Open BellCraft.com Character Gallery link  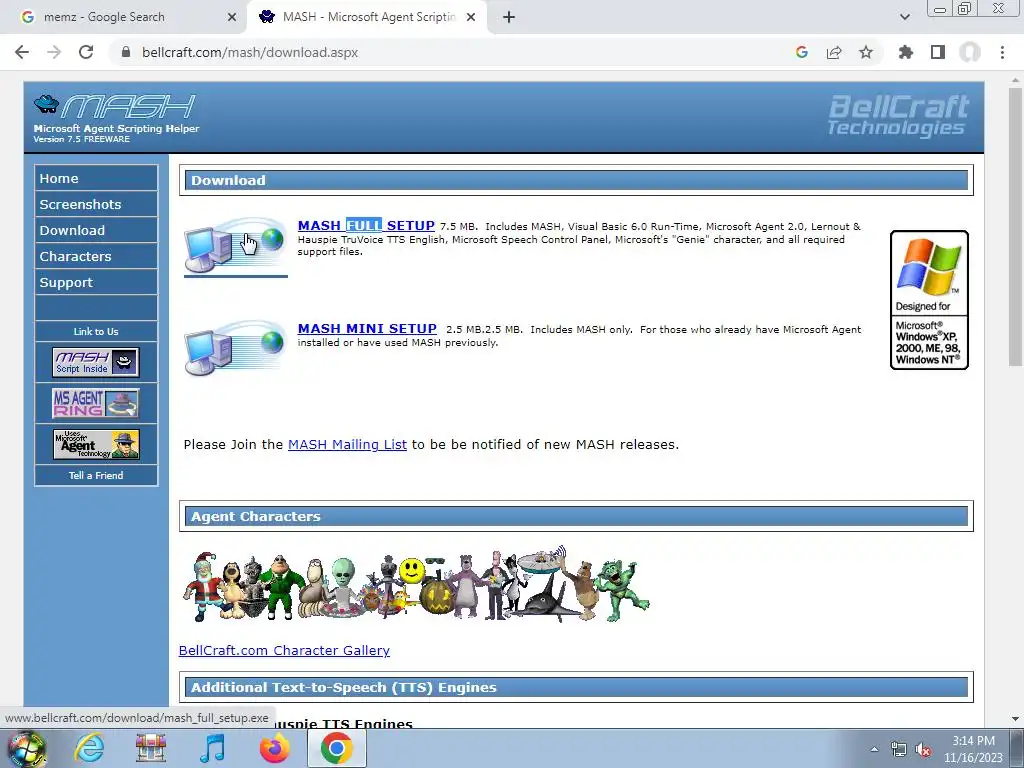pyautogui.click(x=284, y=650)
